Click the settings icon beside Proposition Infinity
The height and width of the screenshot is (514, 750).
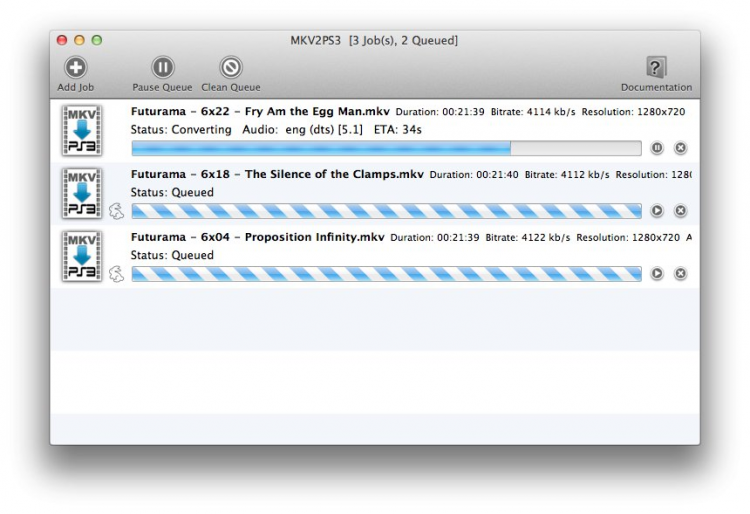tap(116, 274)
